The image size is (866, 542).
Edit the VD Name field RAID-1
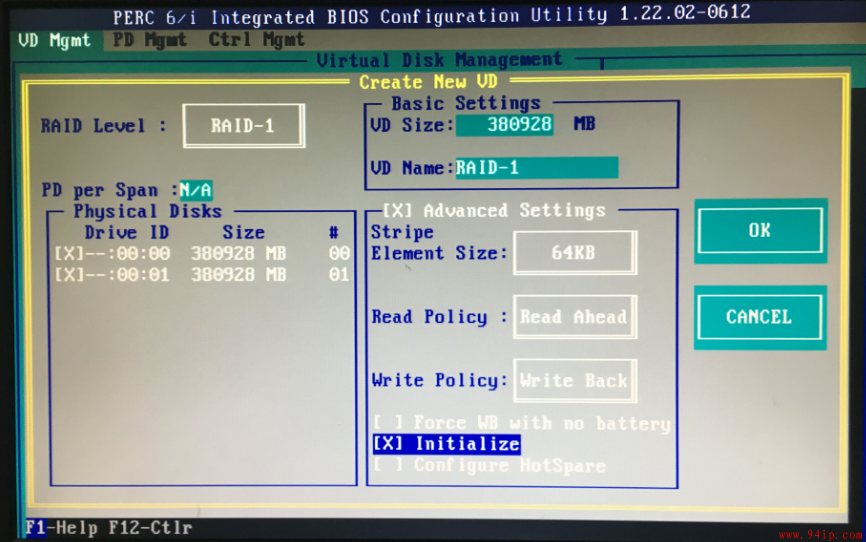[x=536, y=167]
